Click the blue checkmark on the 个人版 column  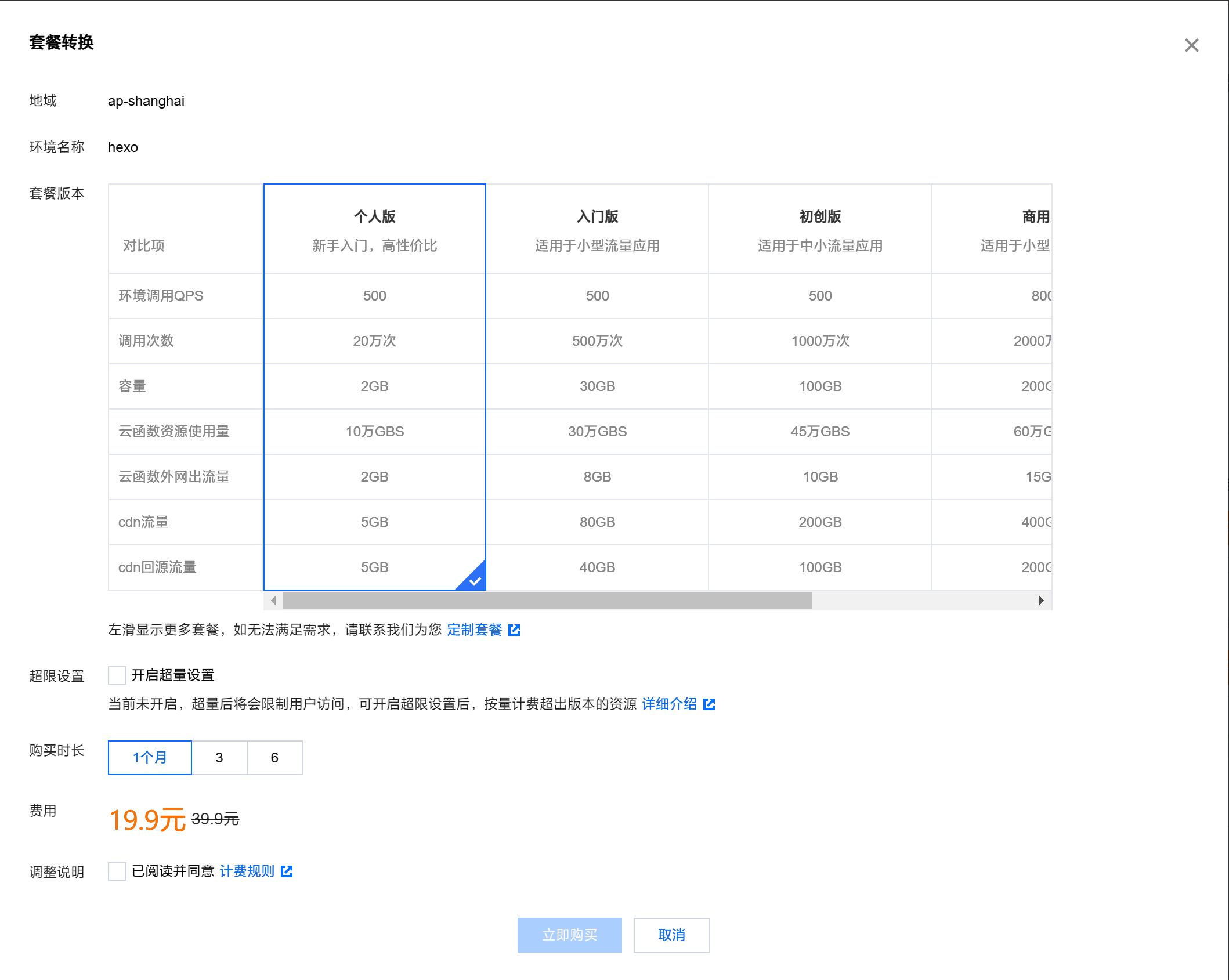(x=475, y=581)
